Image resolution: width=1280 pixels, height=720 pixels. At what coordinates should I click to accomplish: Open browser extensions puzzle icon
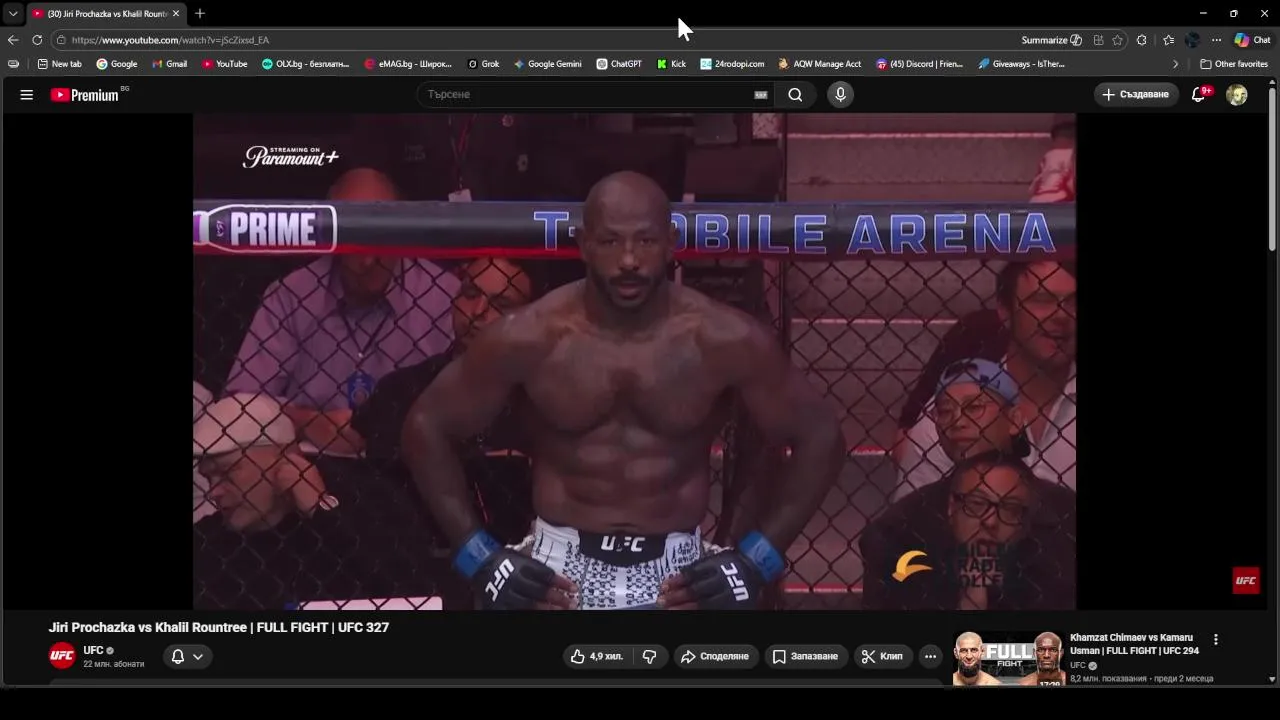pos(1142,40)
